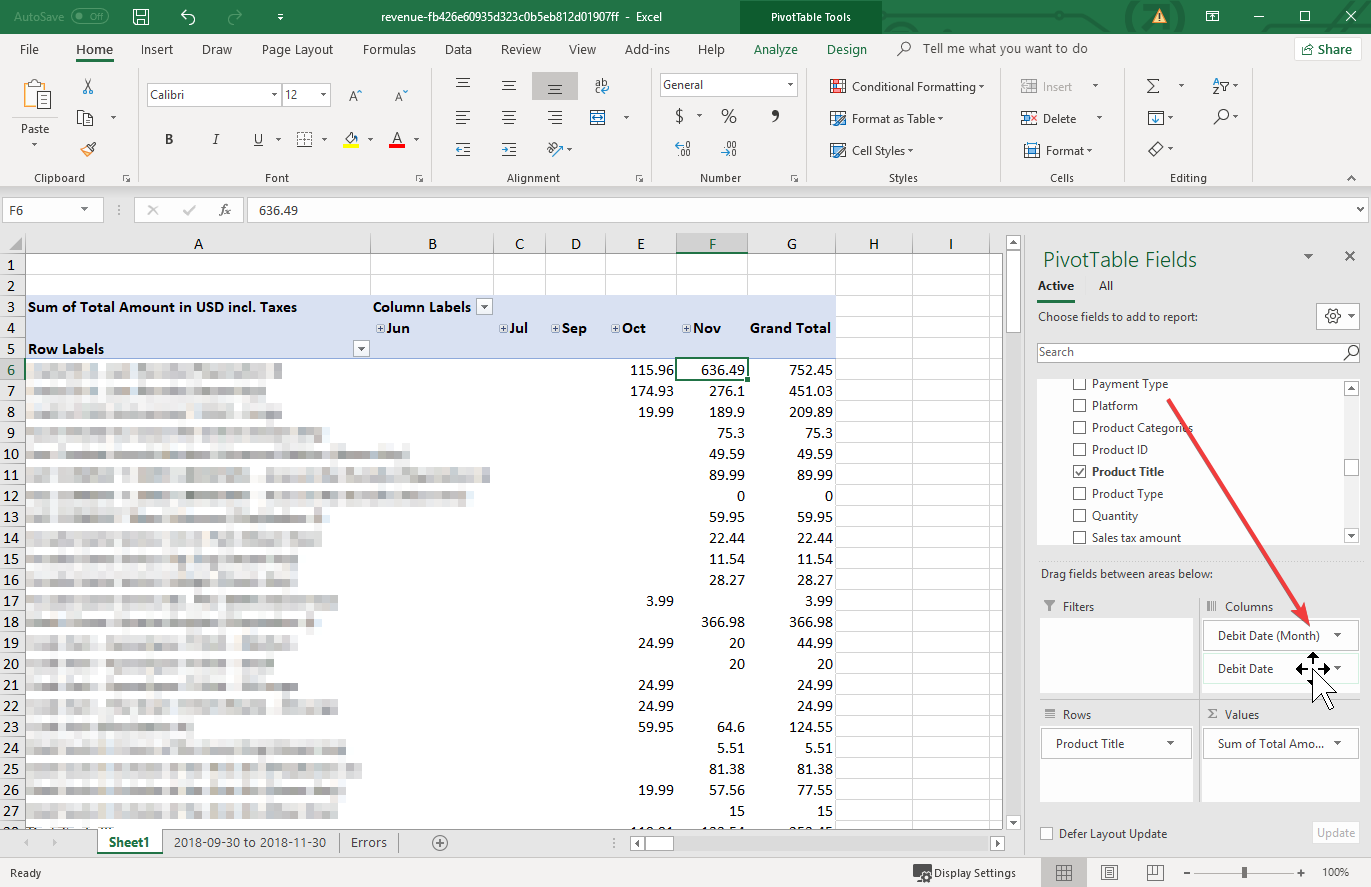Check the Platform field checkbox
The height and width of the screenshot is (887, 1371).
pos(1079,406)
